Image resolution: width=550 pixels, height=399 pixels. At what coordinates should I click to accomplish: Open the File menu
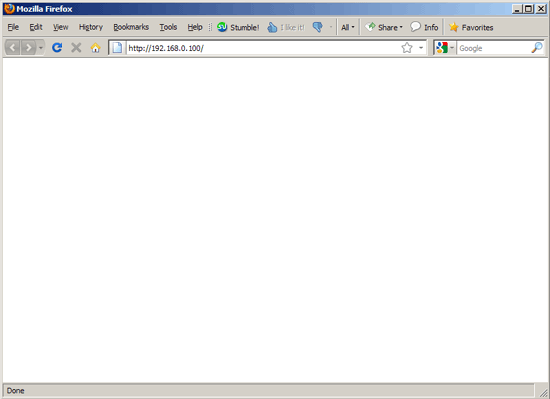13,27
